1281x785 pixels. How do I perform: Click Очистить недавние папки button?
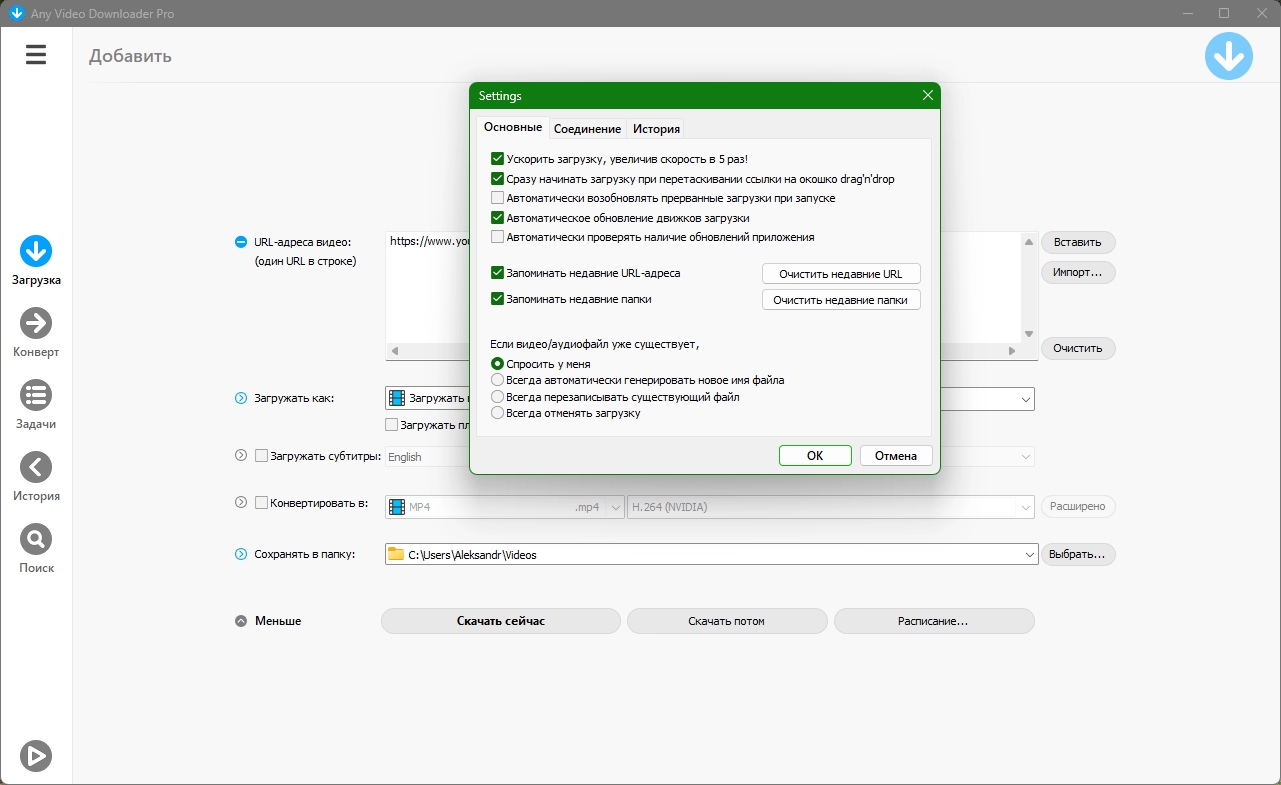click(x=841, y=300)
